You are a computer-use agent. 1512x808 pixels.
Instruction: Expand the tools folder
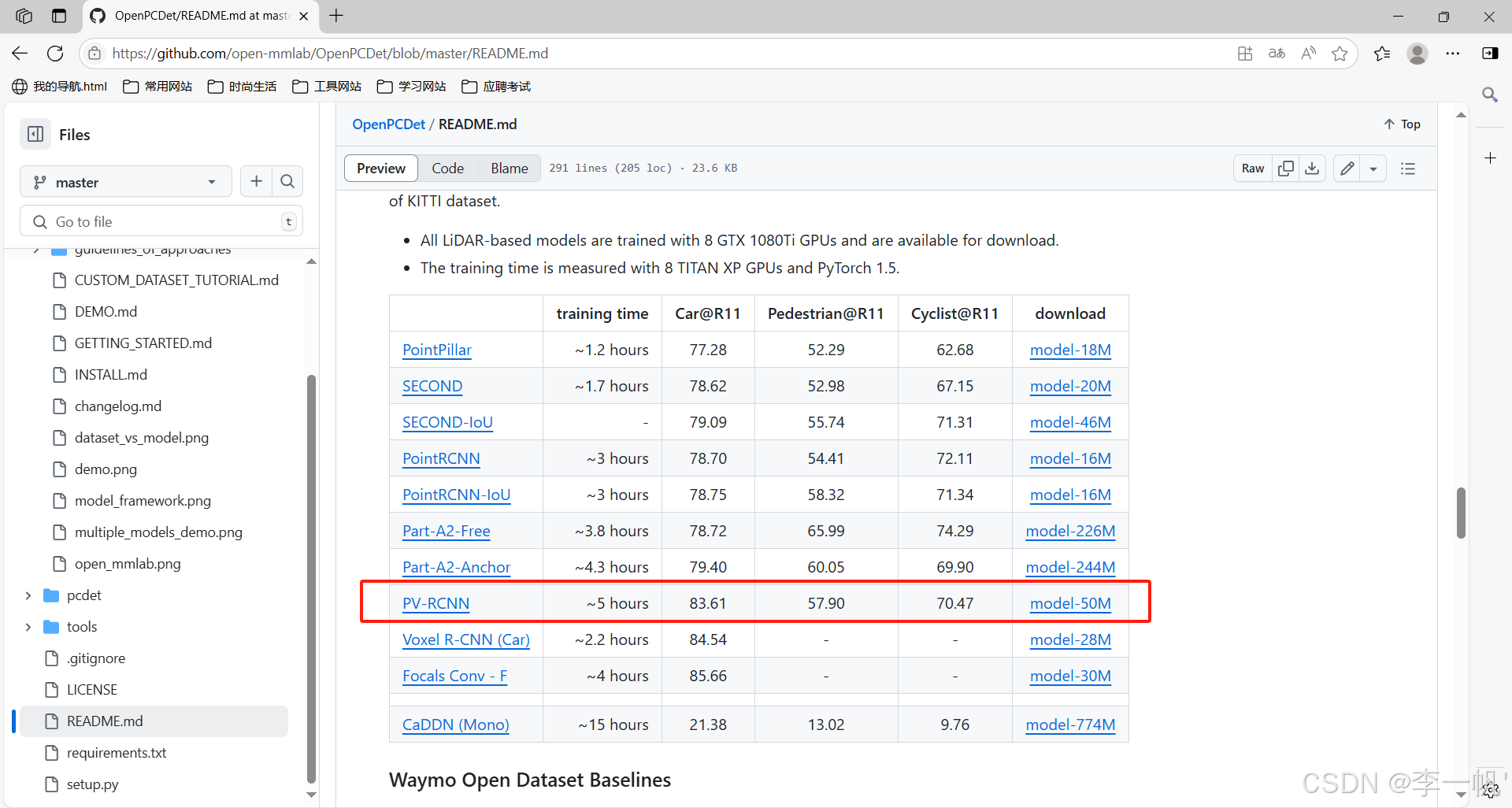[x=28, y=627]
